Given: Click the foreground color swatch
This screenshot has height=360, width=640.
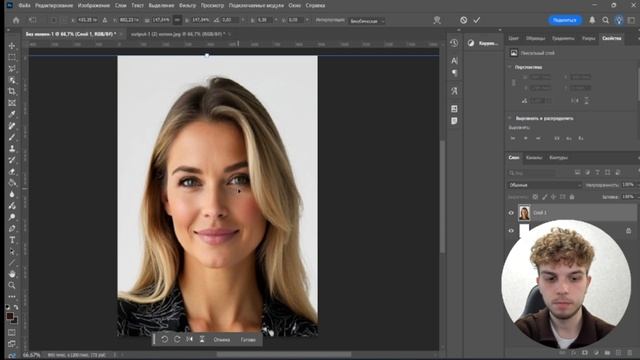Looking at the screenshot, I should tap(10, 316).
